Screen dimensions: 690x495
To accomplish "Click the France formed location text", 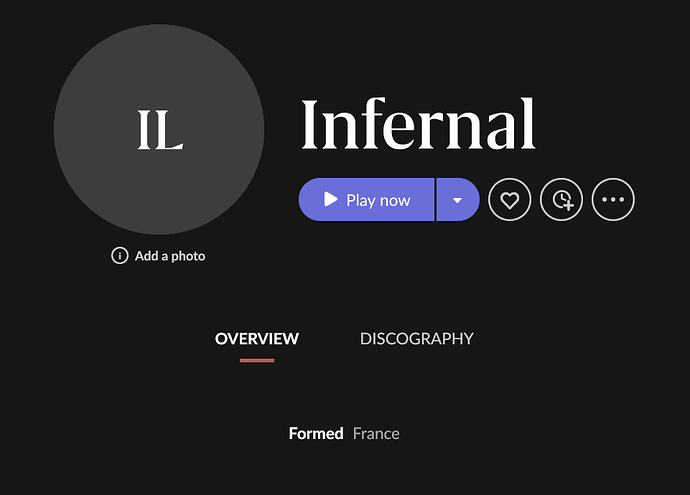I will pyautogui.click(x=376, y=433).
